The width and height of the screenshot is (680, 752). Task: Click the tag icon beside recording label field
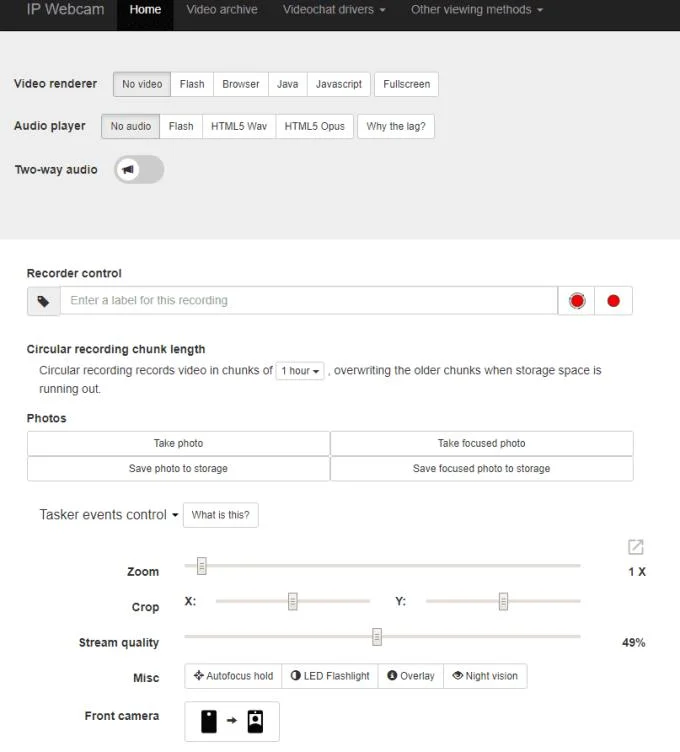point(44,301)
